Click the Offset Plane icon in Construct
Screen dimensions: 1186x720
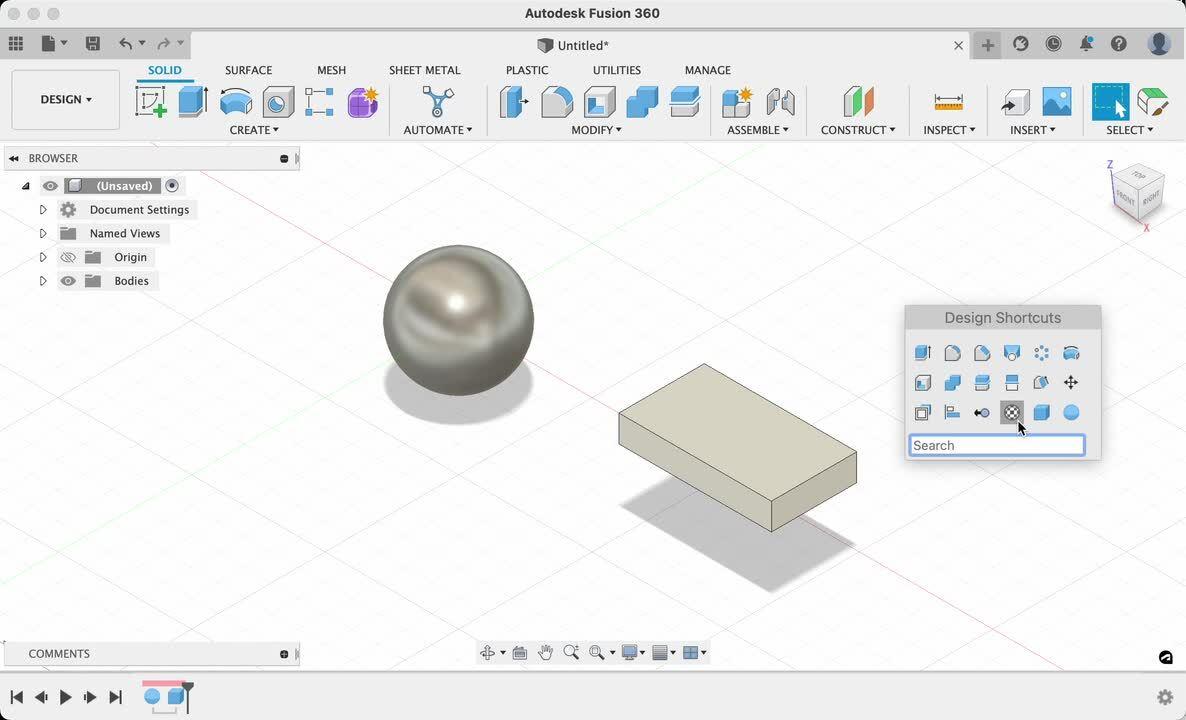858,101
